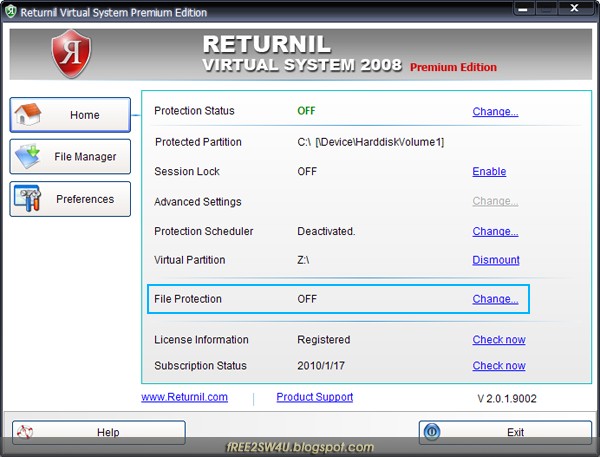
Task: Click the 'Protection Scheduler' label
Action: coord(204,231)
